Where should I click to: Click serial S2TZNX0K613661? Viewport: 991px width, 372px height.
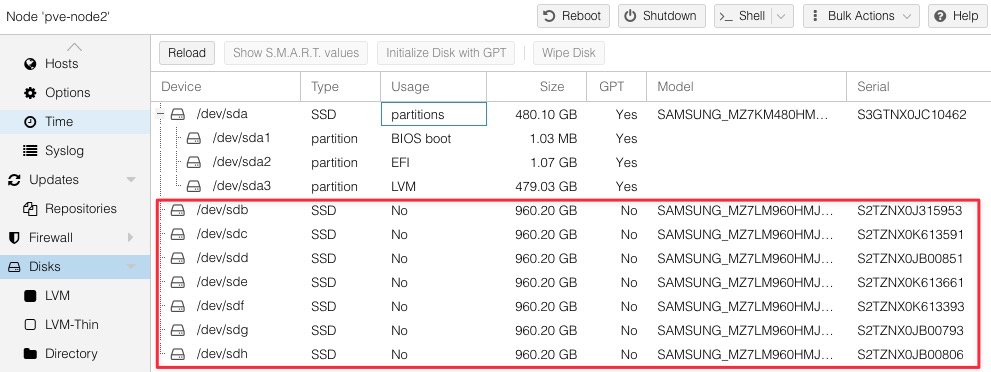[910, 282]
